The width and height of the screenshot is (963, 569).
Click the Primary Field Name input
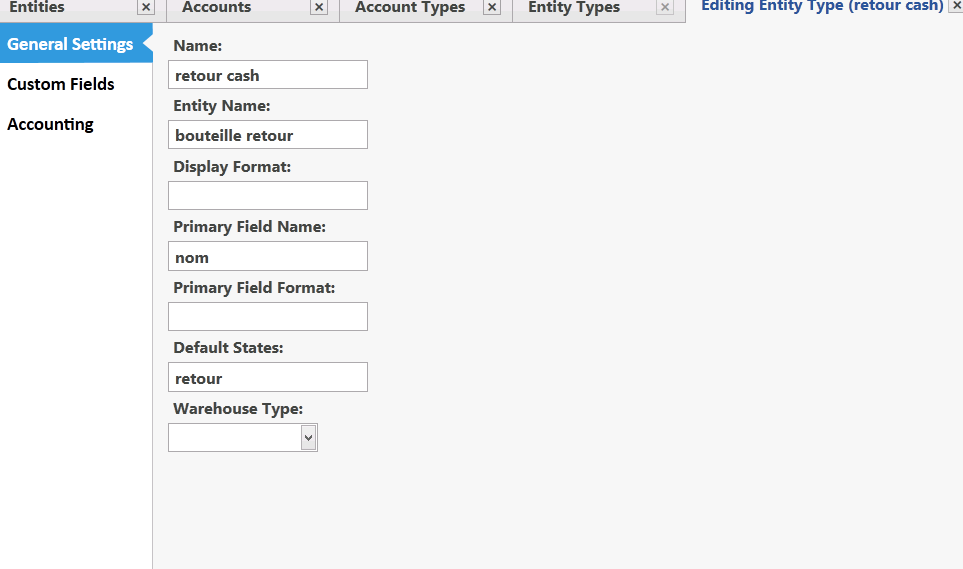[268, 256]
